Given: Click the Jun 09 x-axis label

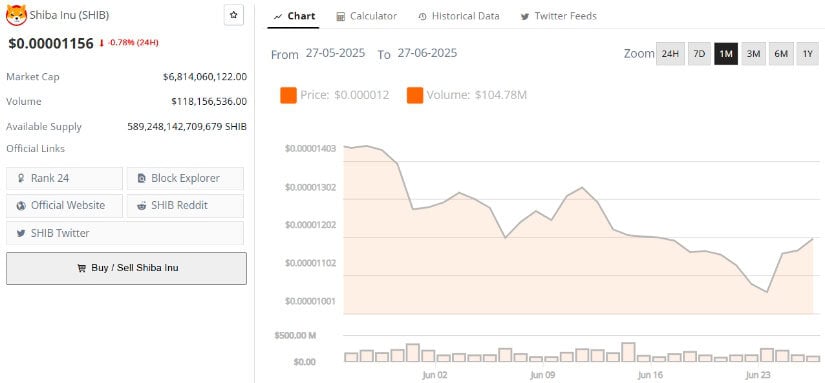Looking at the screenshot, I should coord(542,375).
